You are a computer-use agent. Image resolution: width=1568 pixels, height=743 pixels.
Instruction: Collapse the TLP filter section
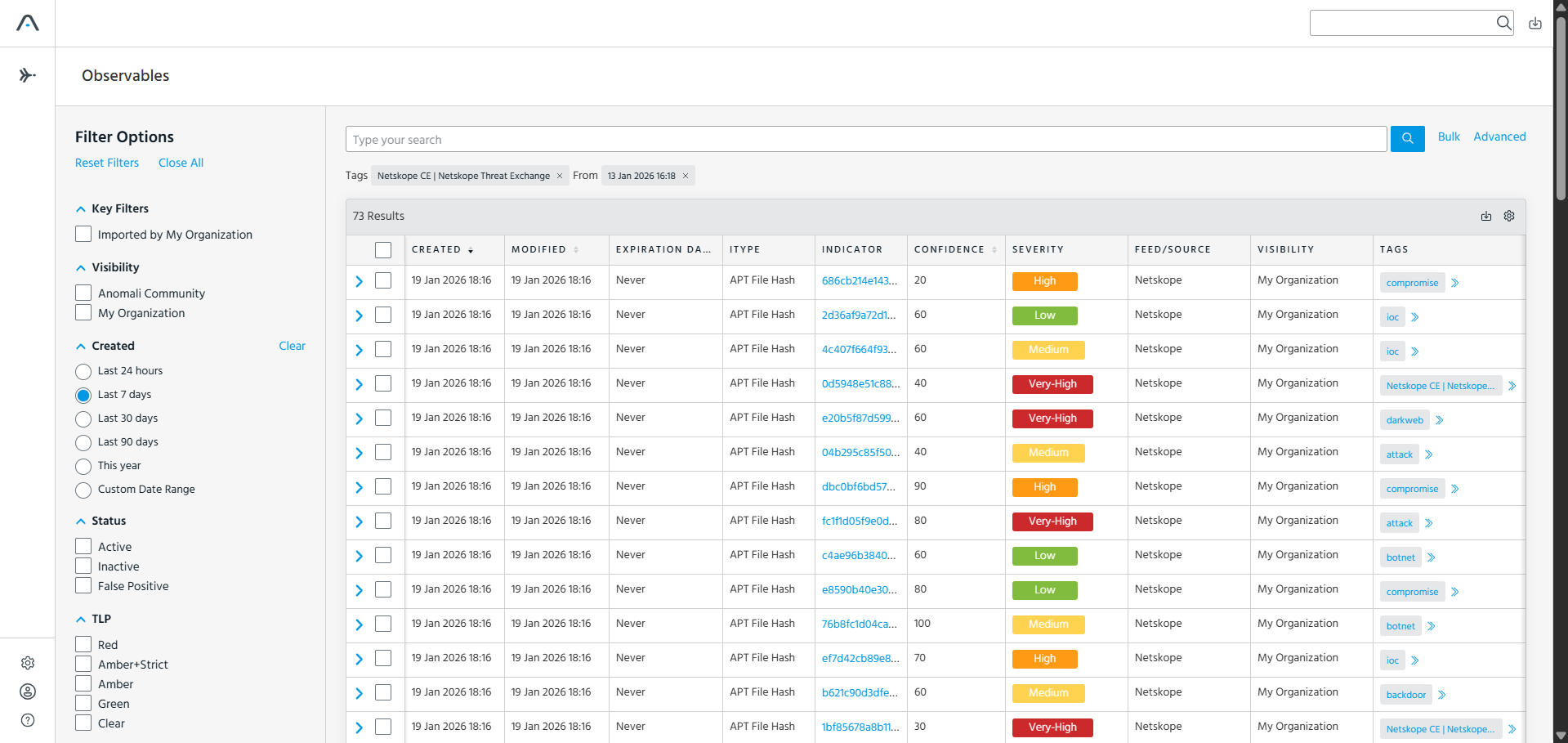coord(81,620)
